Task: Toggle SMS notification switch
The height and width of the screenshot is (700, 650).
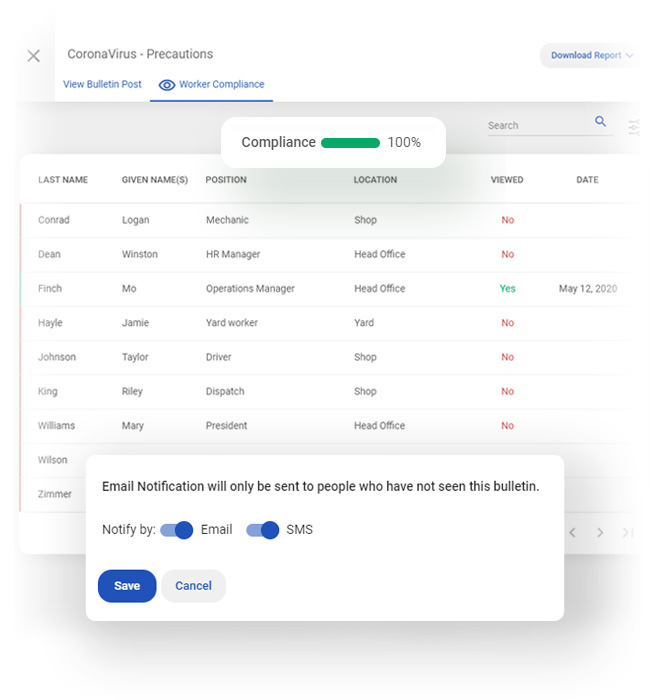Action: 262,530
